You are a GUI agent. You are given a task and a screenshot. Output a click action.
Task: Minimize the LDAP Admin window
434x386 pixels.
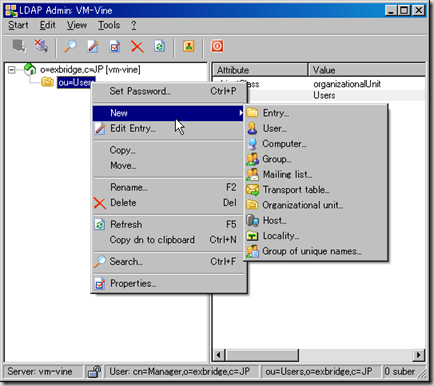click(x=391, y=10)
